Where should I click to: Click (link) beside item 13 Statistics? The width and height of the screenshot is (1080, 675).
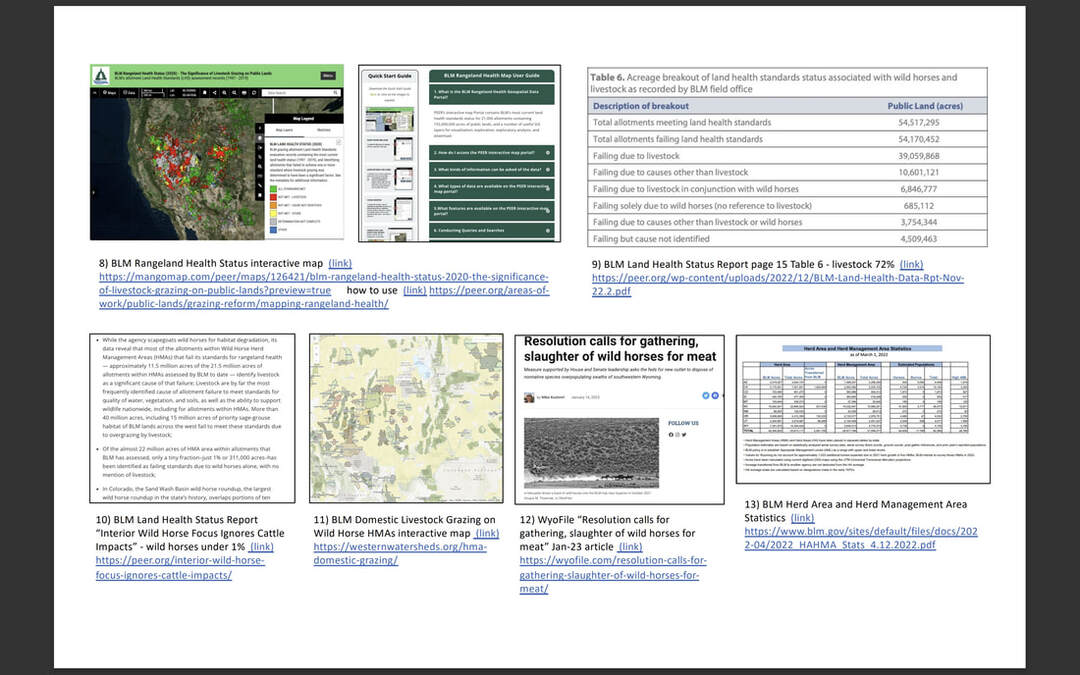tap(802, 518)
